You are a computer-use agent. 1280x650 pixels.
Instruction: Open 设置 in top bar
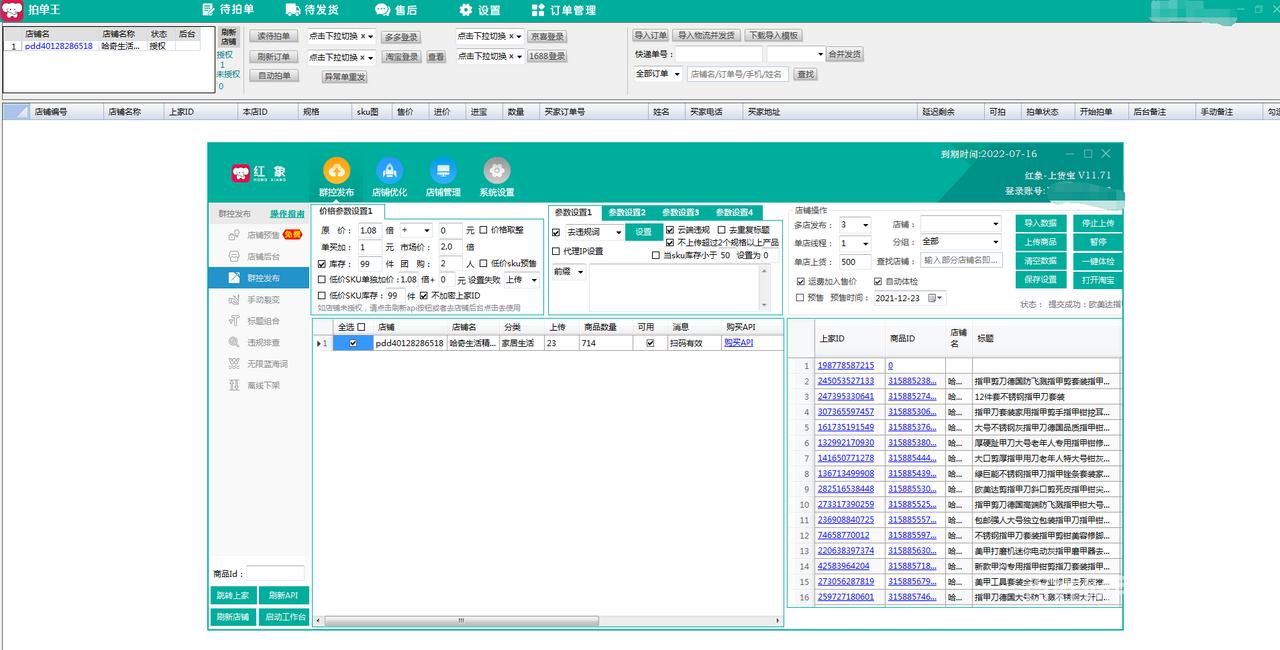pyautogui.click(x=479, y=10)
